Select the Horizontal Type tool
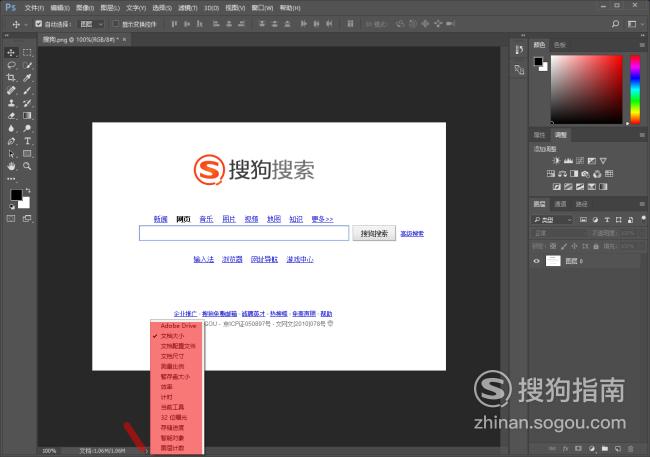 27,141
